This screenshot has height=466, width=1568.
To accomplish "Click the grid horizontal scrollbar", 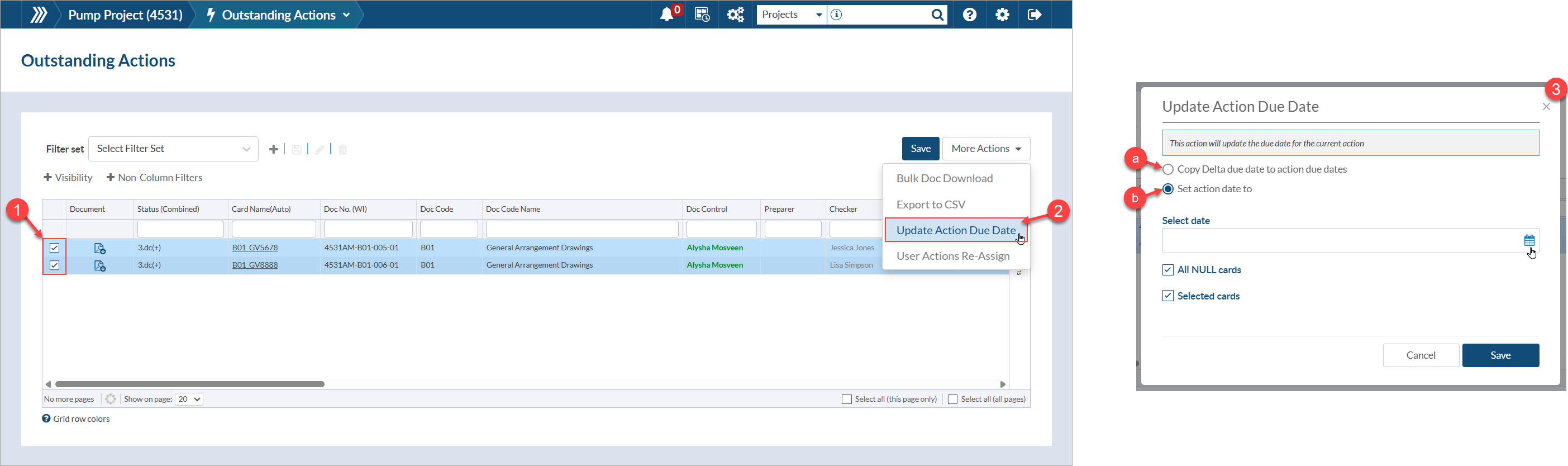I will 189,384.
